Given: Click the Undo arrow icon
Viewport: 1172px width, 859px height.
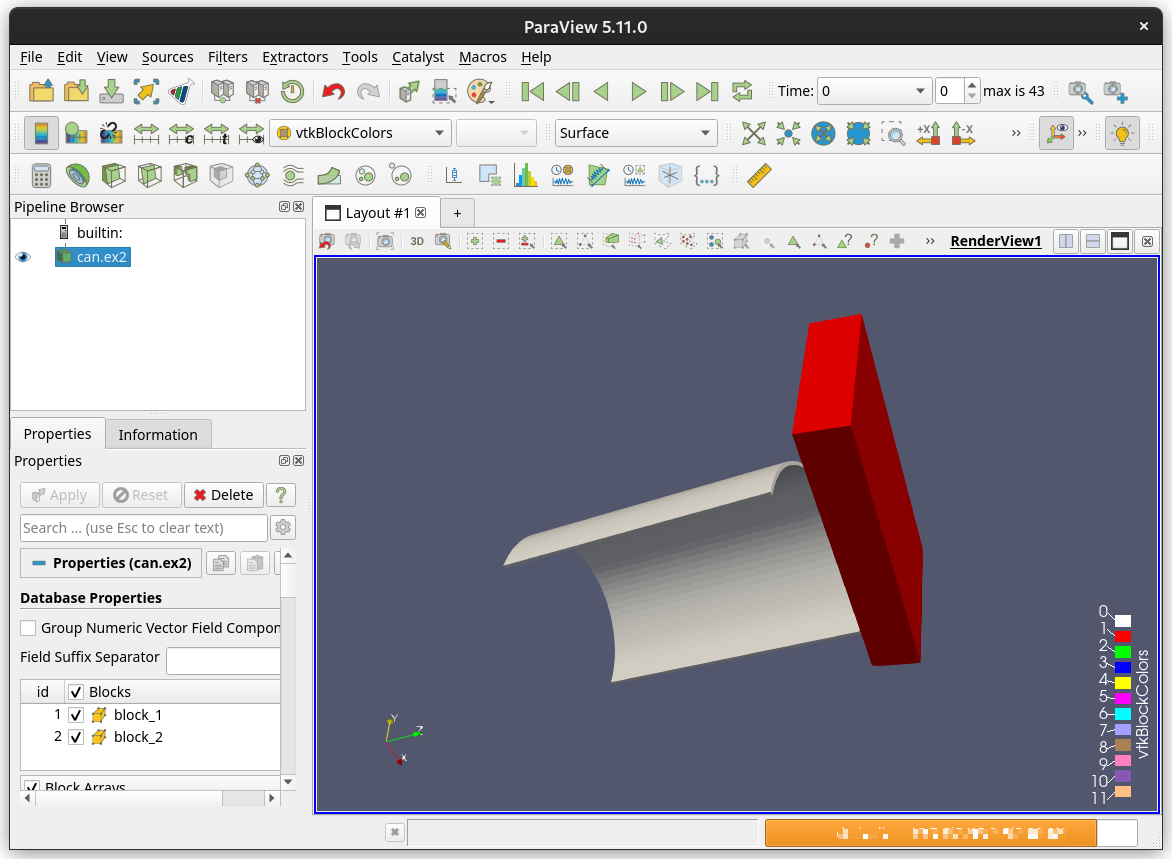Looking at the screenshot, I should point(333,91).
